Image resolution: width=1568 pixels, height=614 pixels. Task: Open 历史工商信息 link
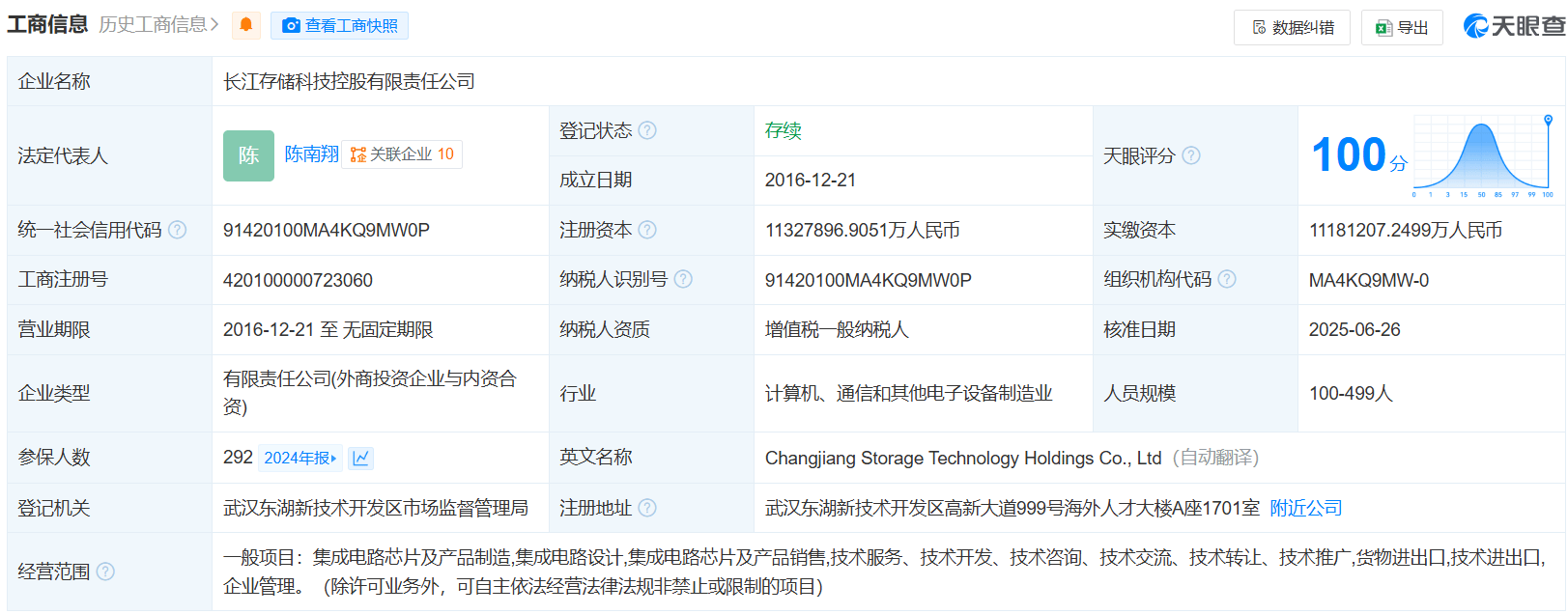(x=159, y=25)
